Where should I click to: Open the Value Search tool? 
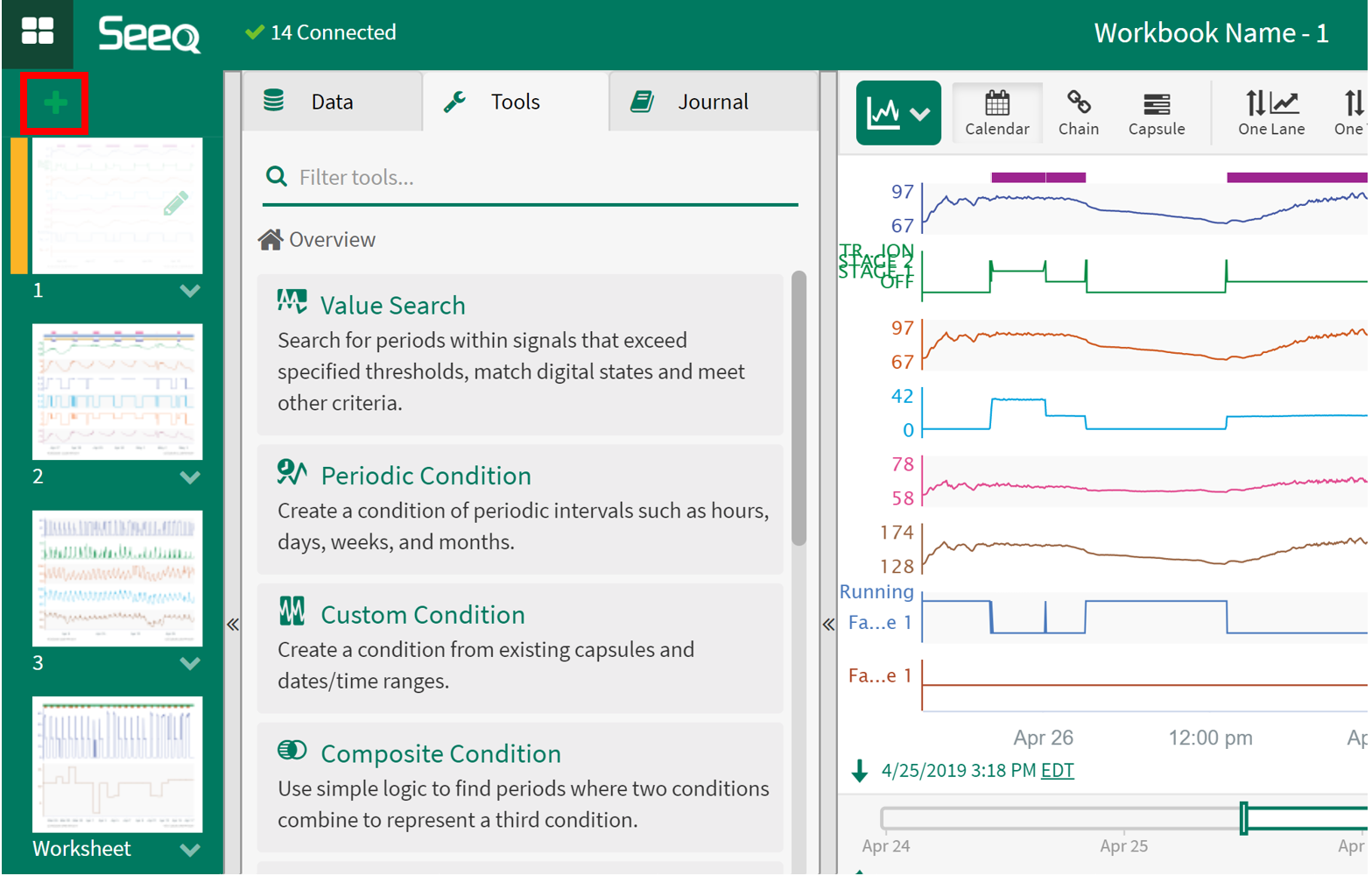click(392, 306)
